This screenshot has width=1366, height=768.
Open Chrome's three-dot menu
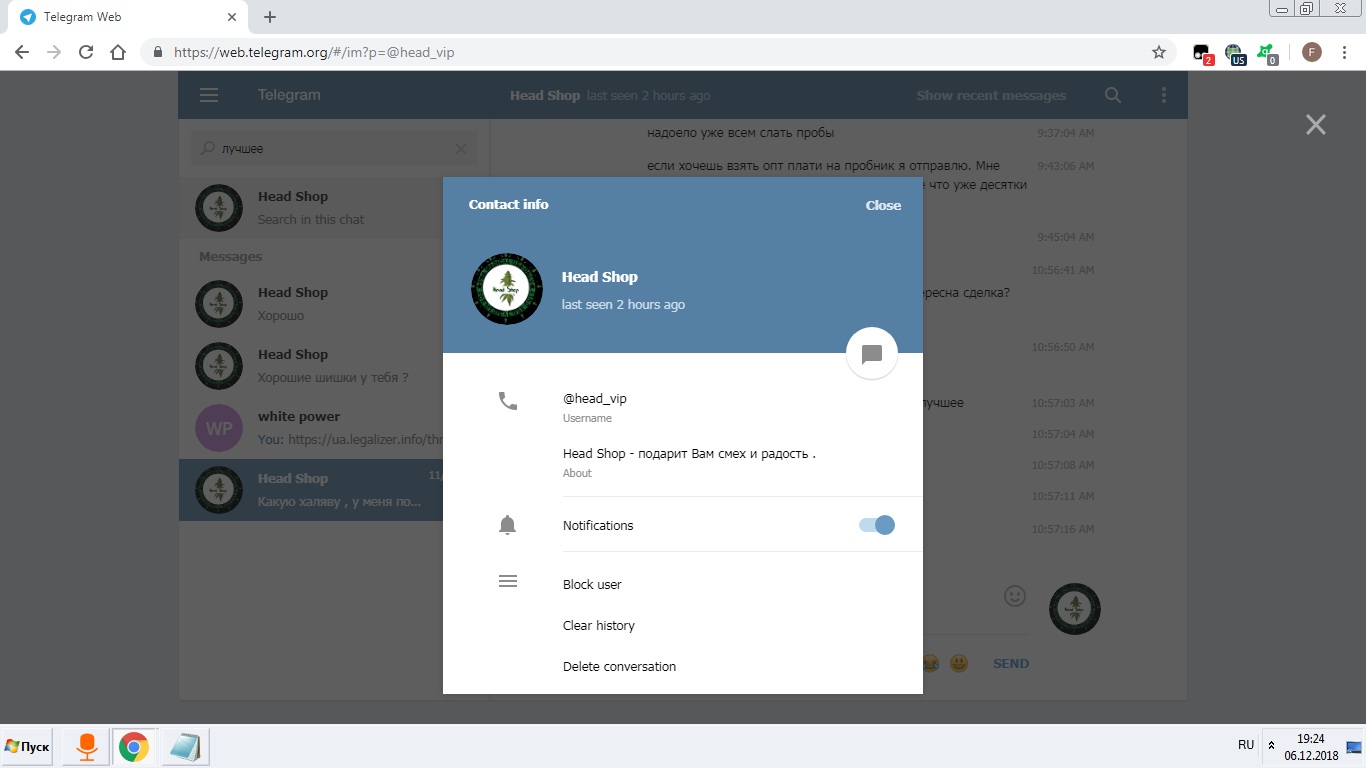(1345, 52)
